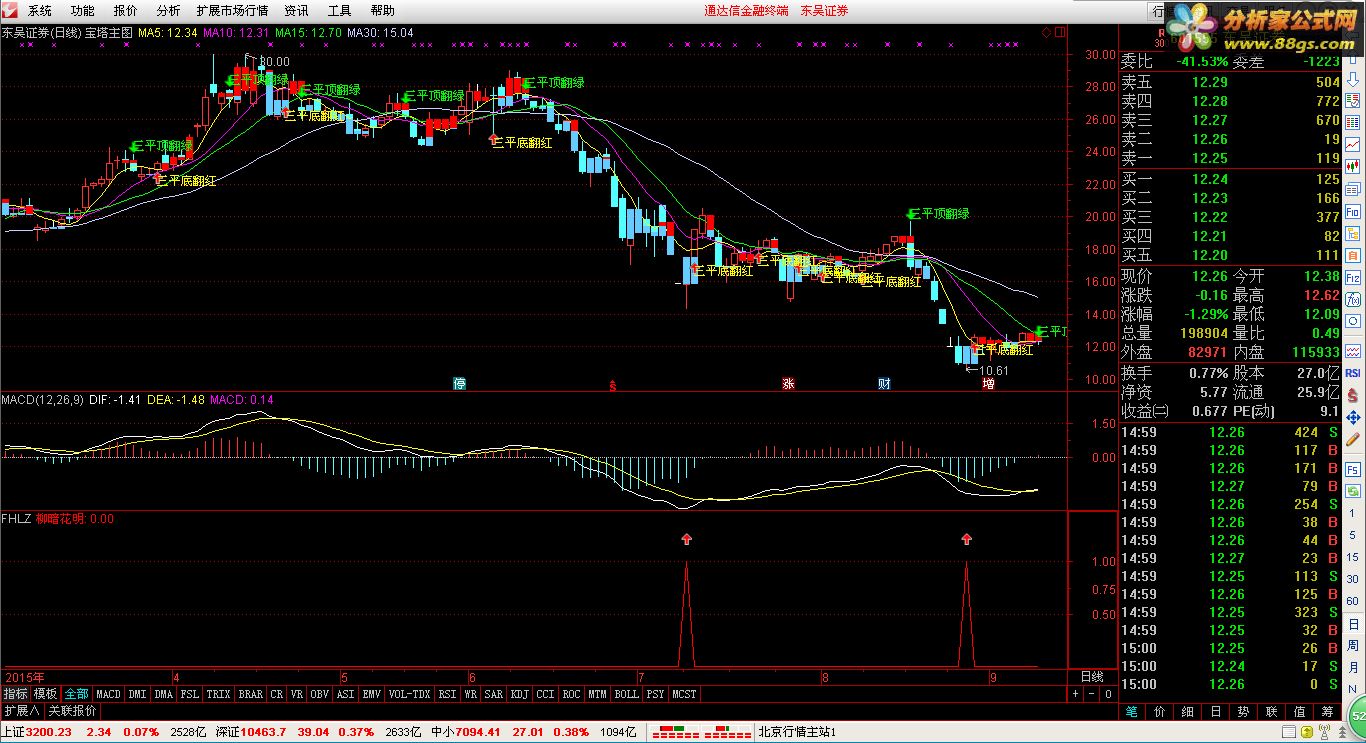Select the KDJ indicator tab
This screenshot has width=1366, height=743.
(x=519, y=694)
